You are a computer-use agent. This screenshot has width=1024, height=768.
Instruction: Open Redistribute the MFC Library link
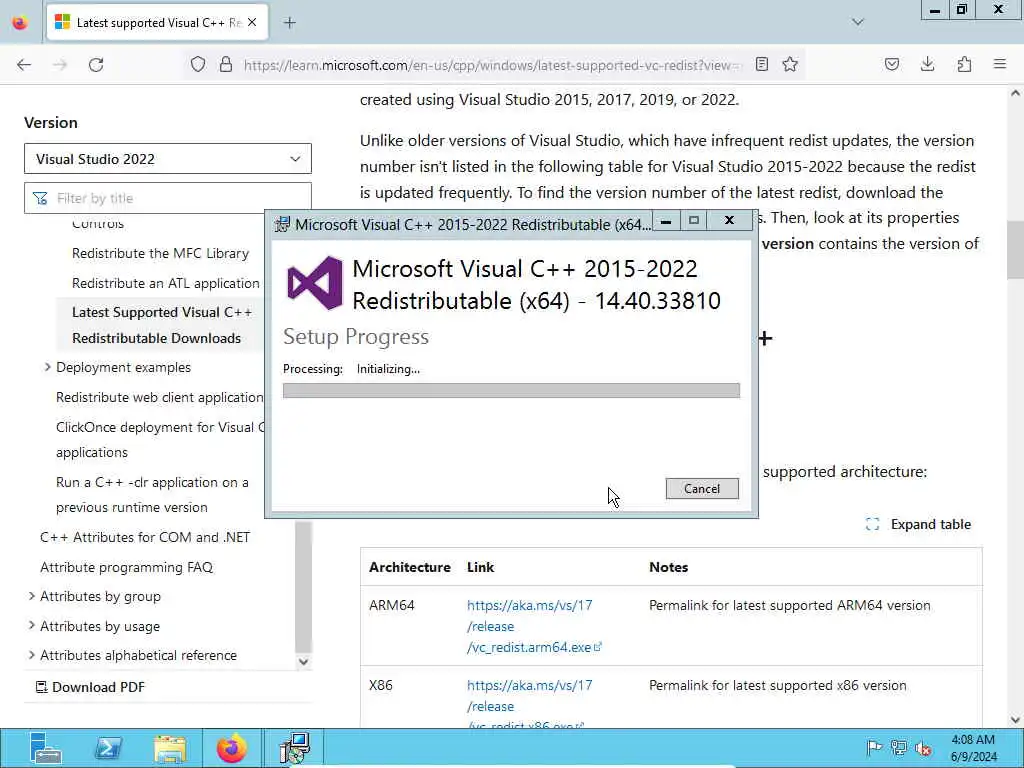coord(160,253)
